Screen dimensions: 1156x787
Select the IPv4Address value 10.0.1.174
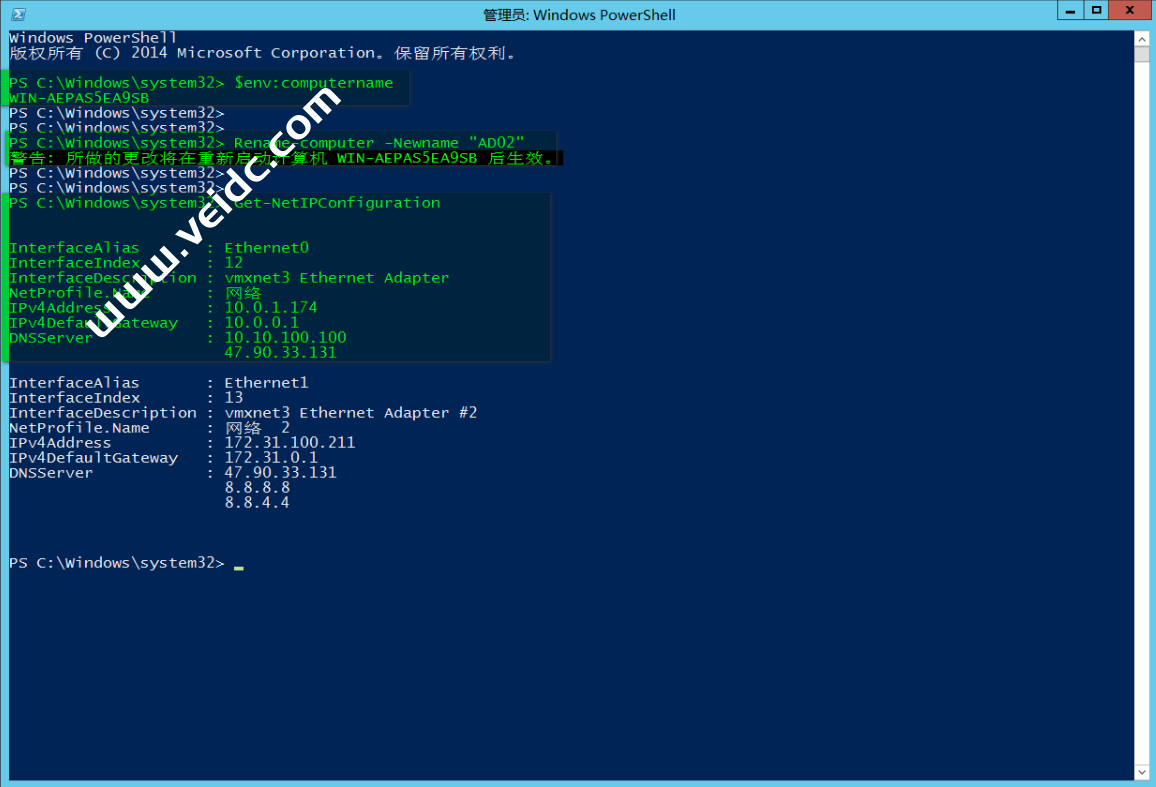270,307
